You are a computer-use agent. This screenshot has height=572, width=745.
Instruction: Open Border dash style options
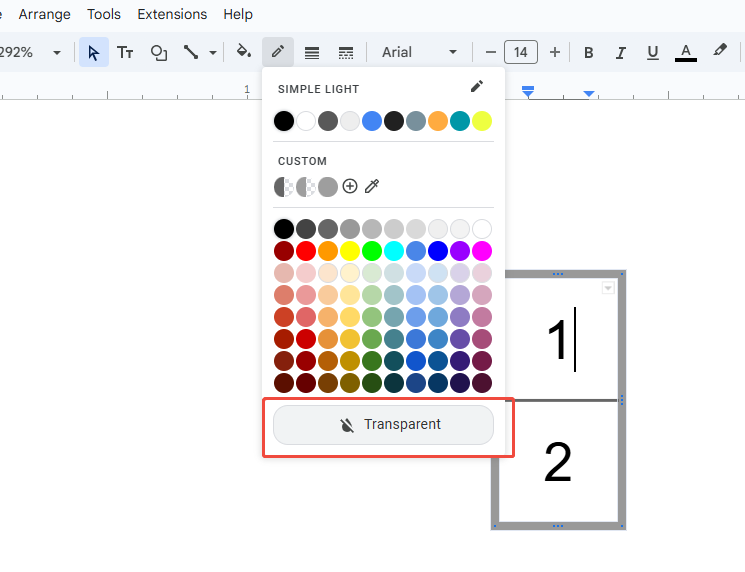coord(346,52)
